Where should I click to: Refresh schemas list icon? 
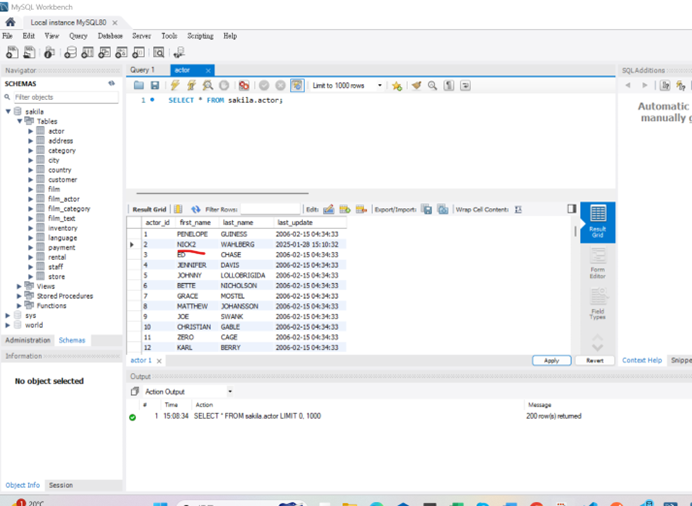(x=112, y=83)
